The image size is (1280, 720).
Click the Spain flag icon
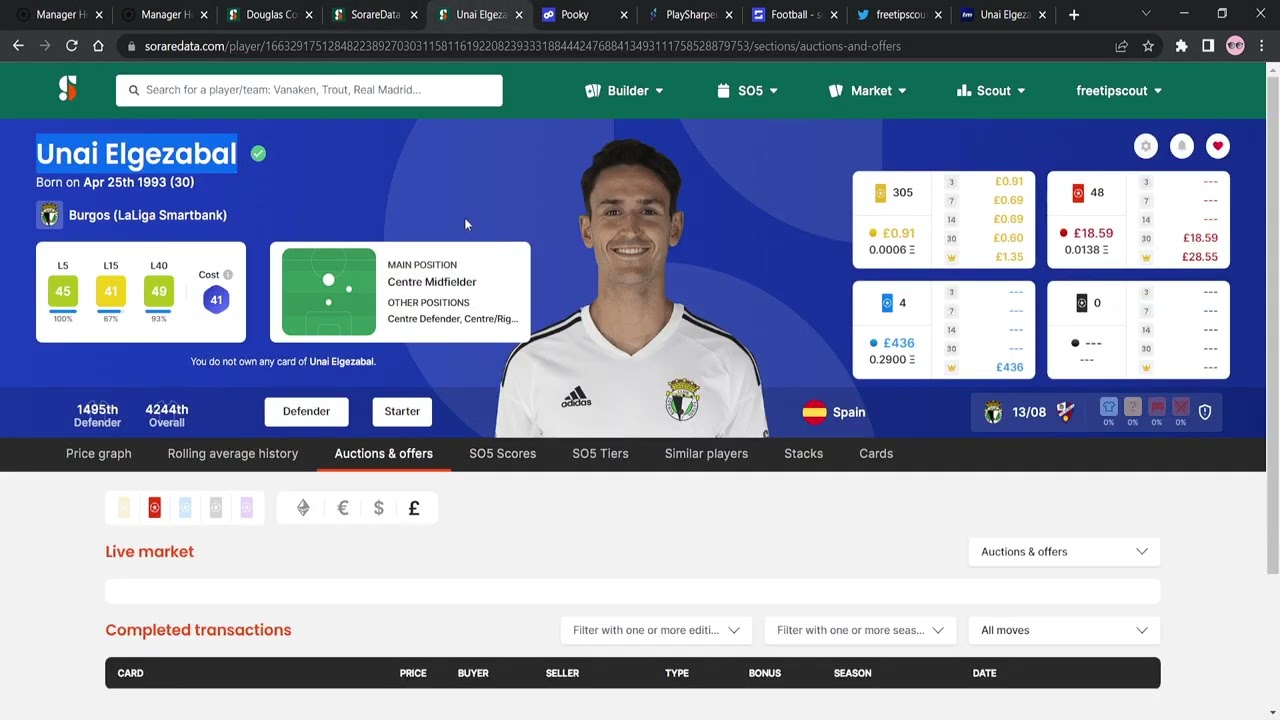(814, 412)
